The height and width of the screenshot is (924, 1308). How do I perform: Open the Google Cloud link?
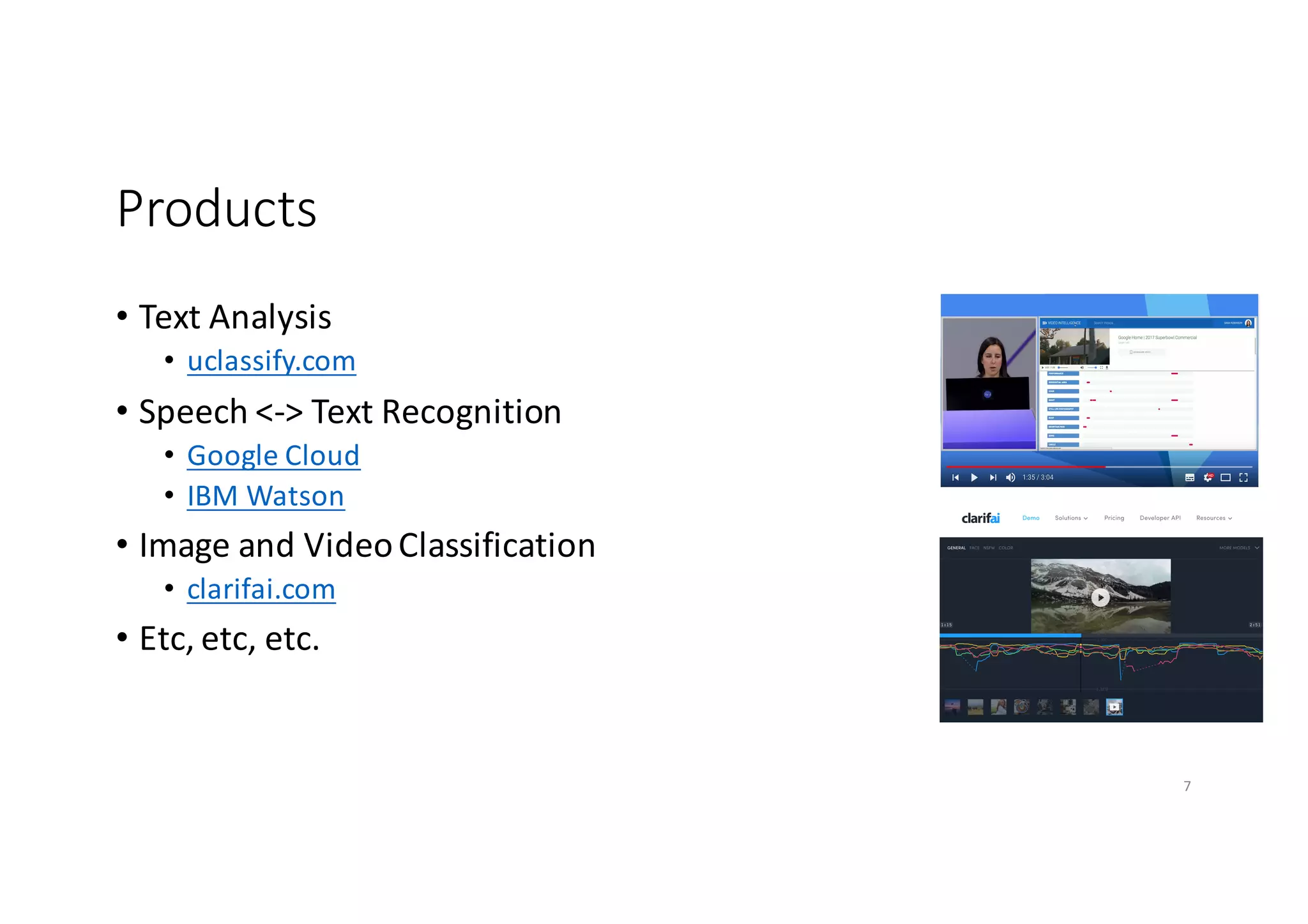(273, 456)
